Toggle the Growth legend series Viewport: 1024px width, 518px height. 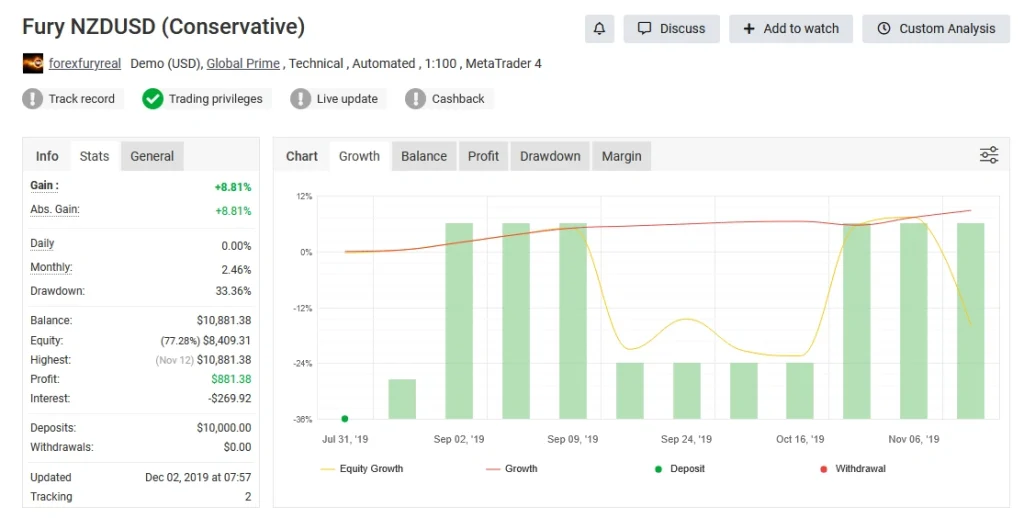click(512, 469)
